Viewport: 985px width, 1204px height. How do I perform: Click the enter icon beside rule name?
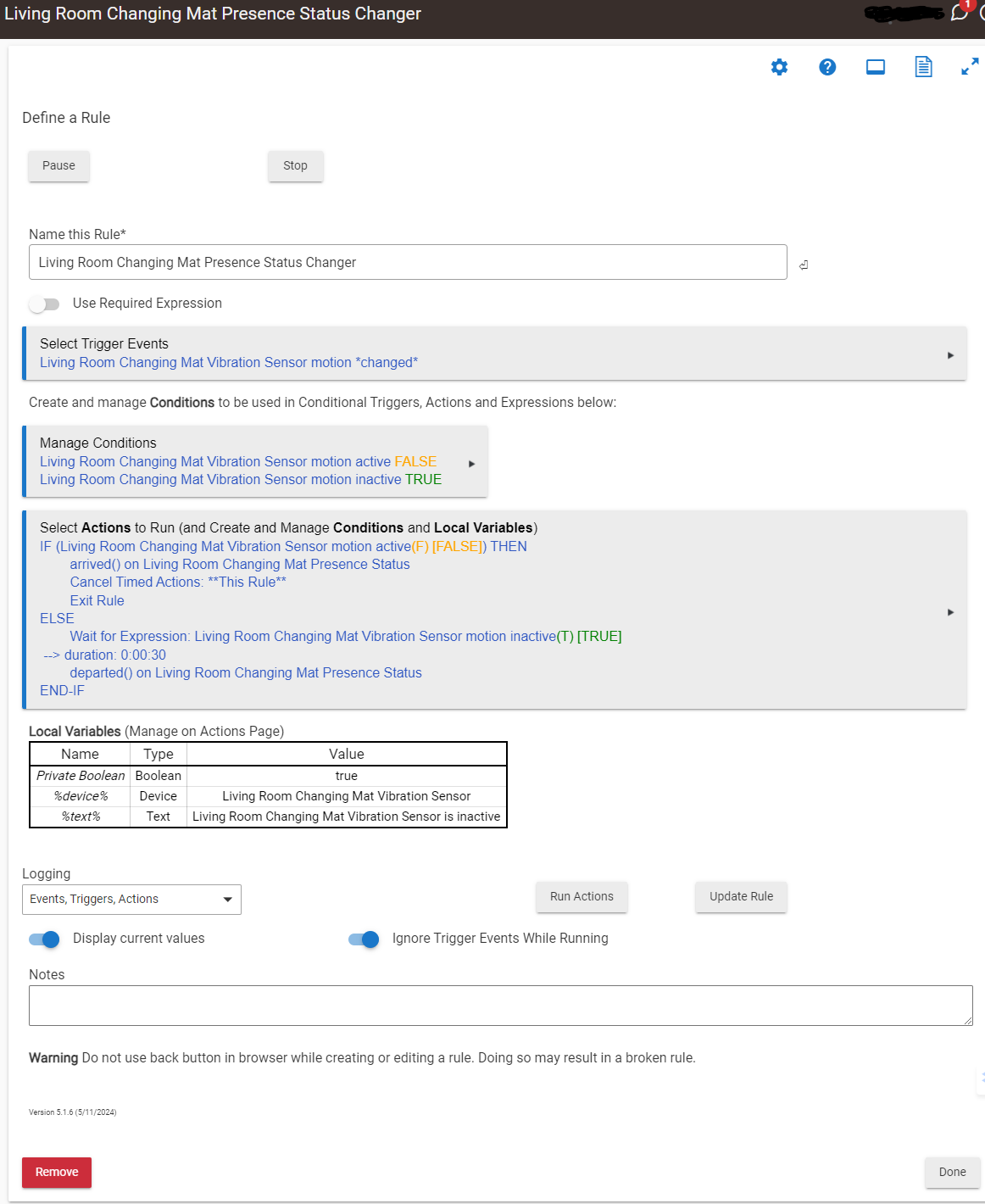click(804, 265)
